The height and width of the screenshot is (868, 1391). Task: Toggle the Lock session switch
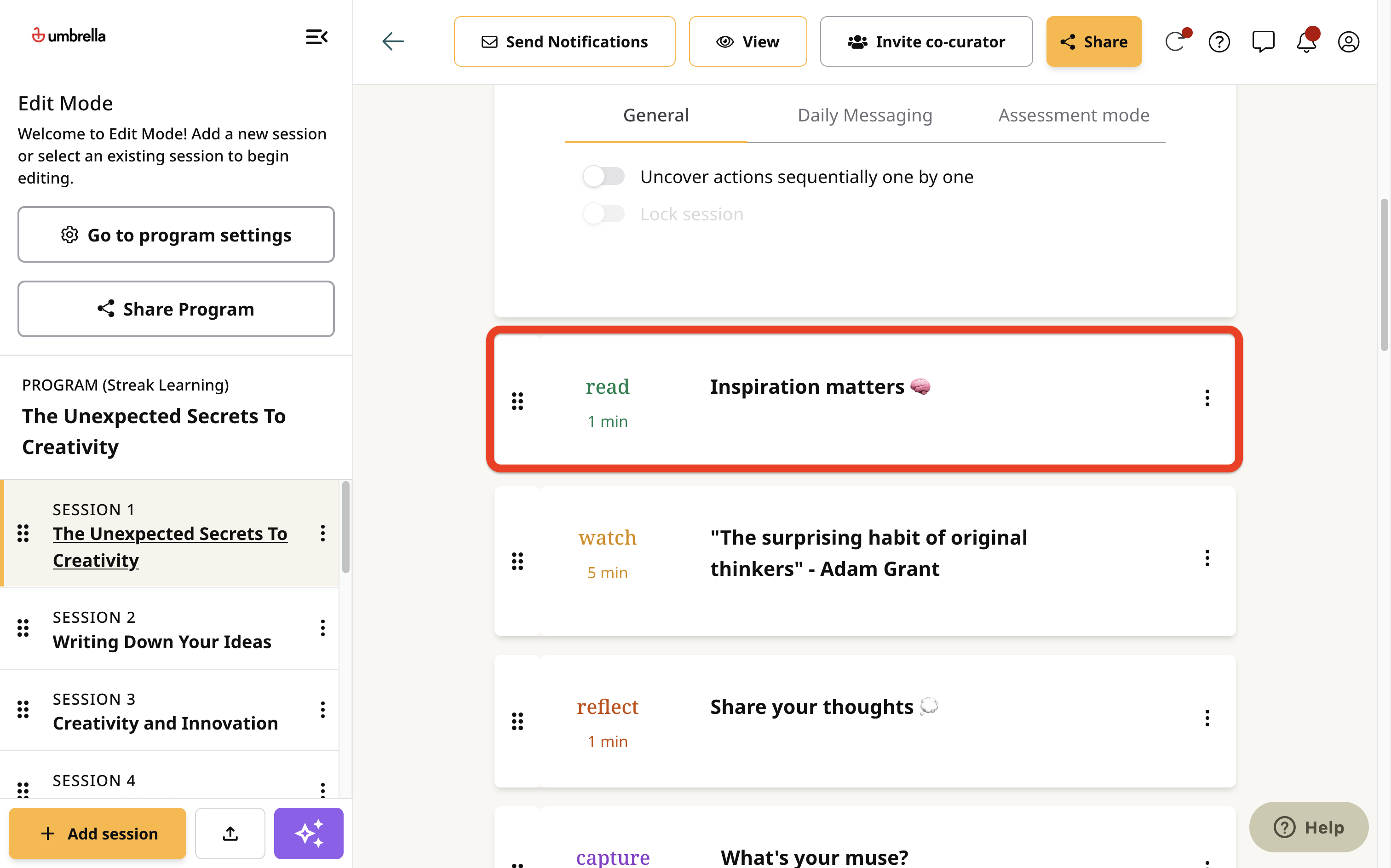point(604,214)
